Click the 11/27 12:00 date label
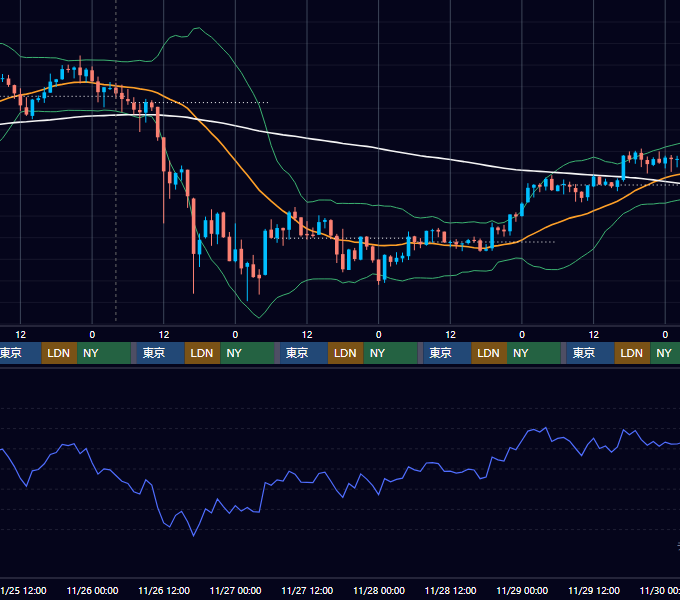680x600 pixels. (x=307, y=590)
